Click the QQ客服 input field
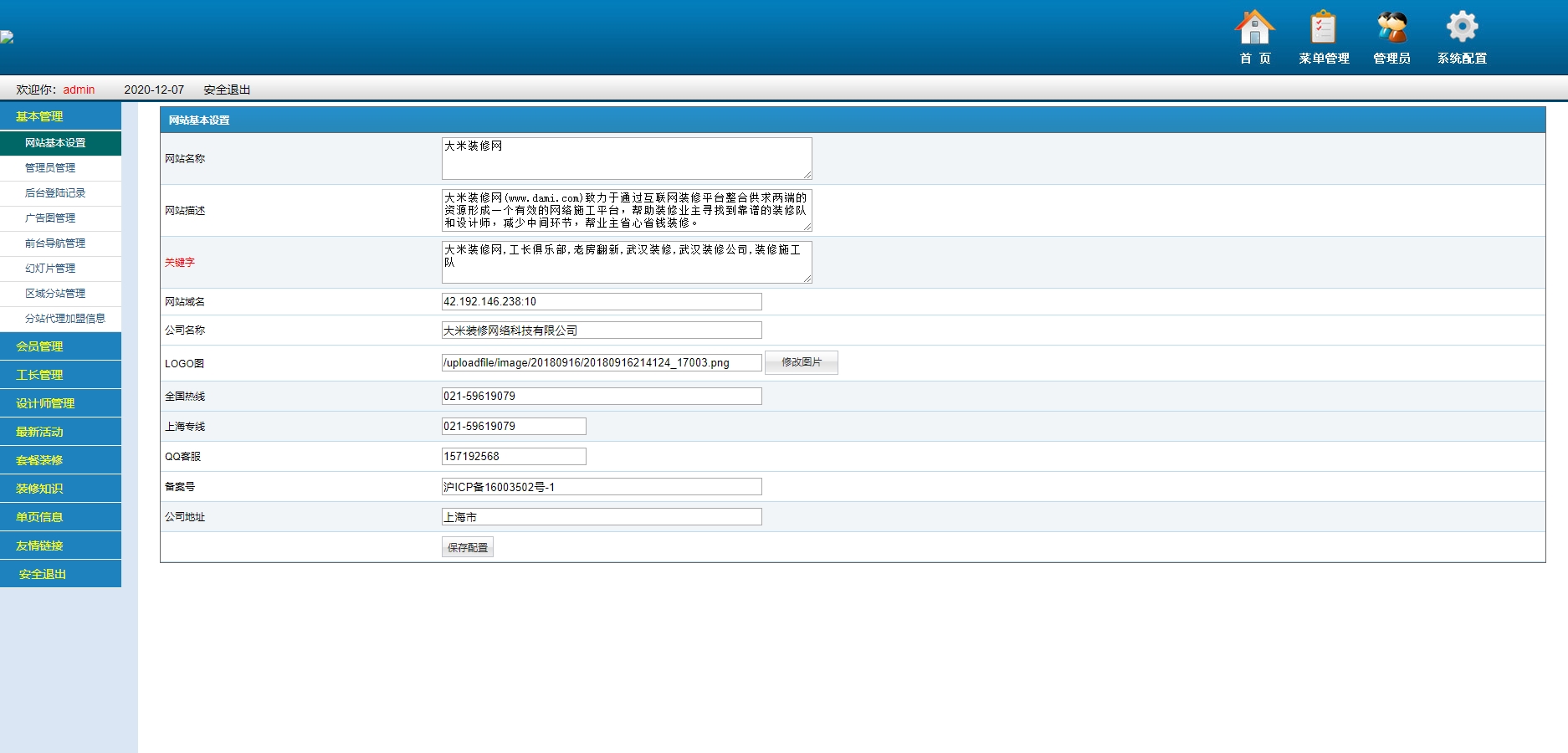This screenshot has height=753, width=1568. 514,456
